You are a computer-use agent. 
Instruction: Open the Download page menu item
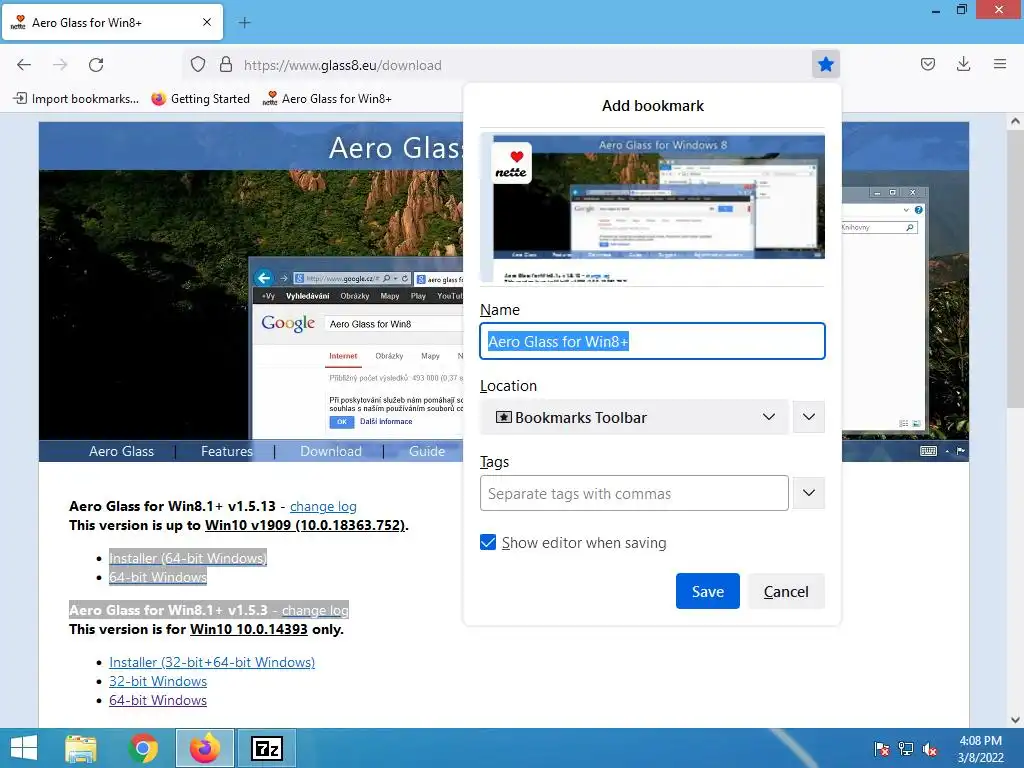(x=330, y=451)
